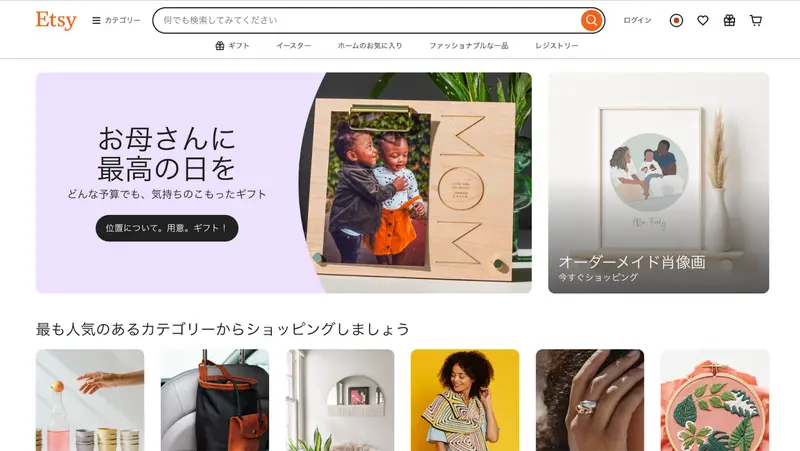Select ホームのお気に入り nav item

[370, 45]
